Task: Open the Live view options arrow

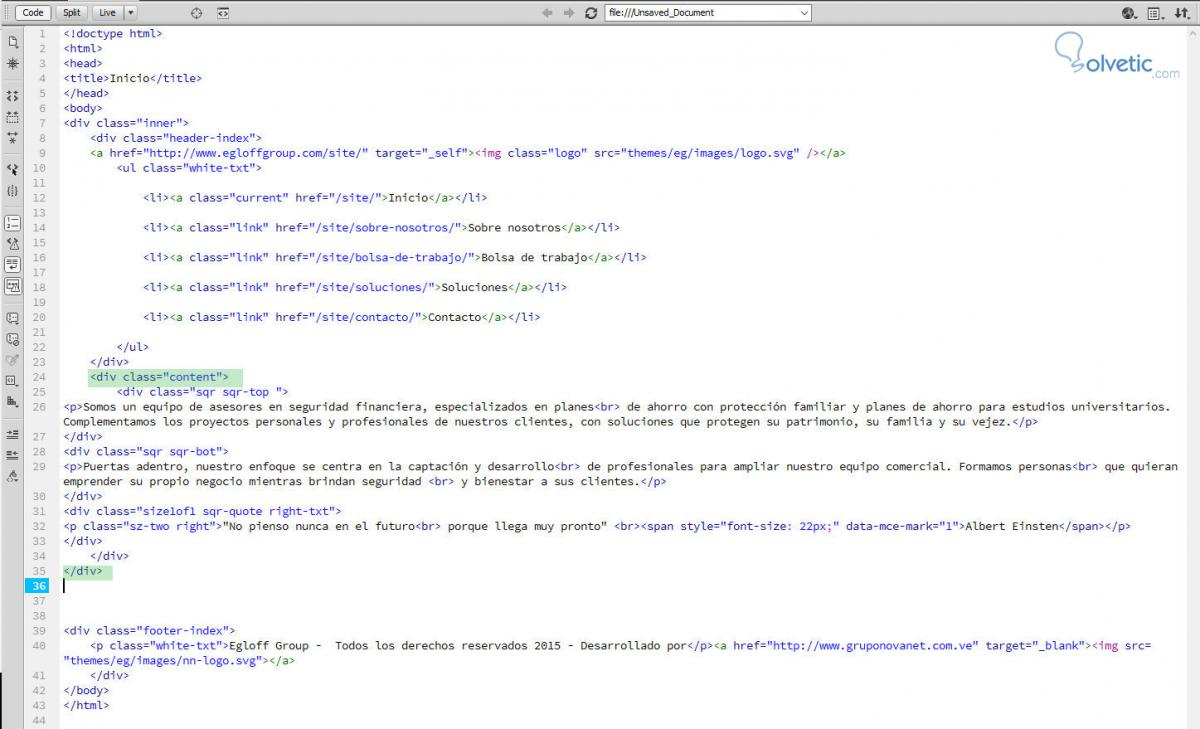Action: coord(131,13)
